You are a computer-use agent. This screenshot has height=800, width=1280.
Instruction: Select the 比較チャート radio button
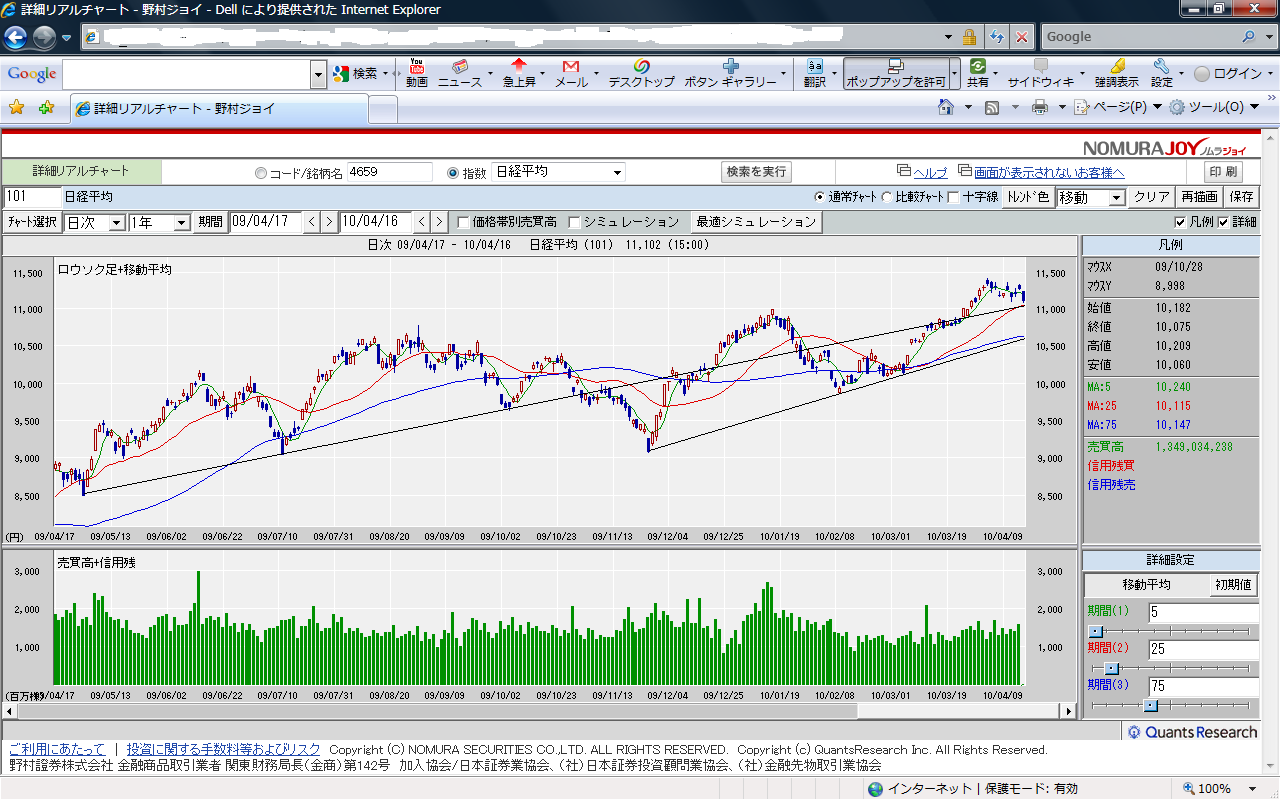pos(887,197)
